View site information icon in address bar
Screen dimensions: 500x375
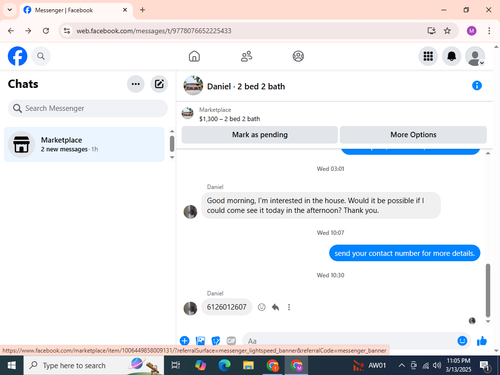click(67, 31)
